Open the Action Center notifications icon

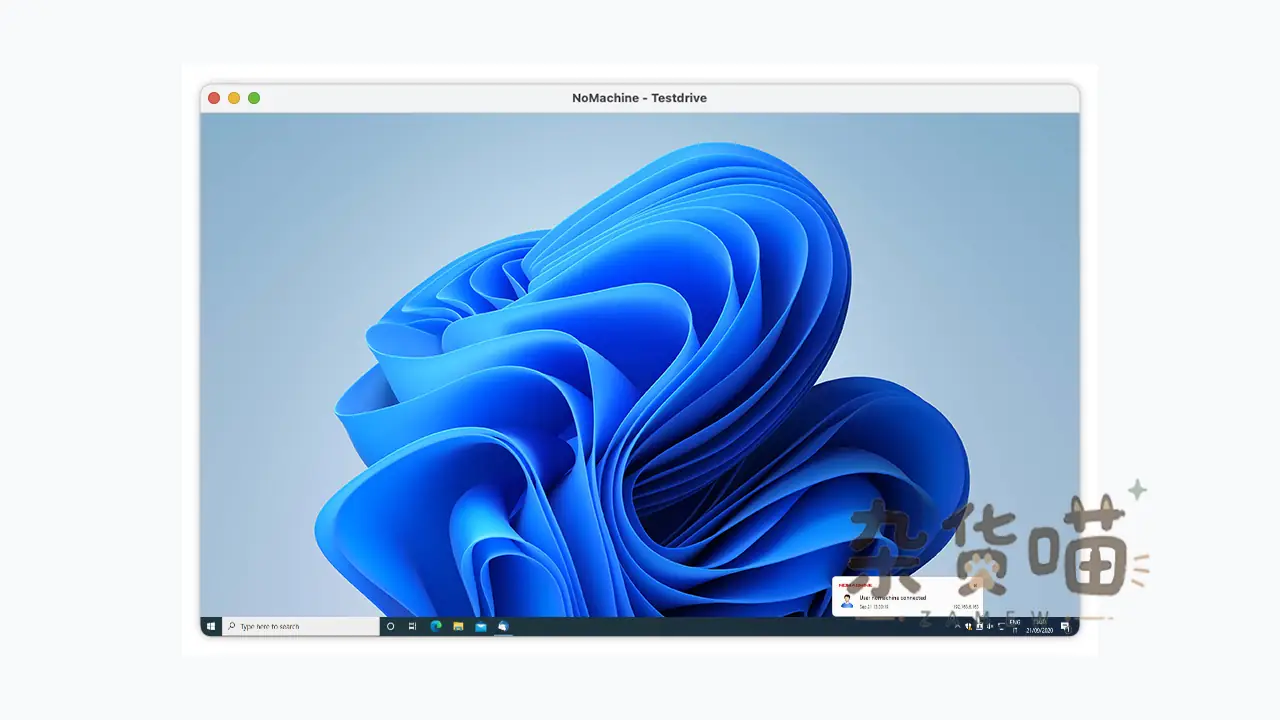(x=1065, y=626)
